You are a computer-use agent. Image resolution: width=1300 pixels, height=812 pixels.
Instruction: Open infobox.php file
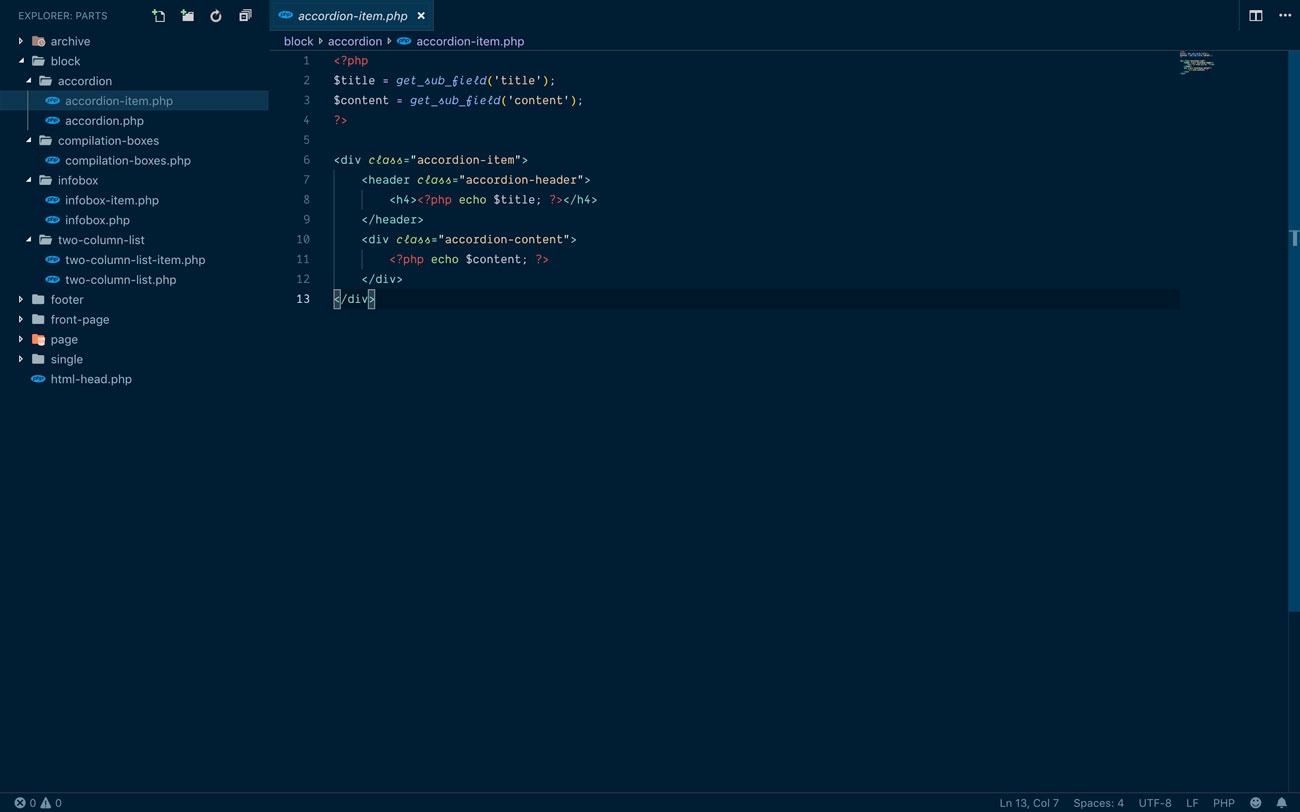134,220
